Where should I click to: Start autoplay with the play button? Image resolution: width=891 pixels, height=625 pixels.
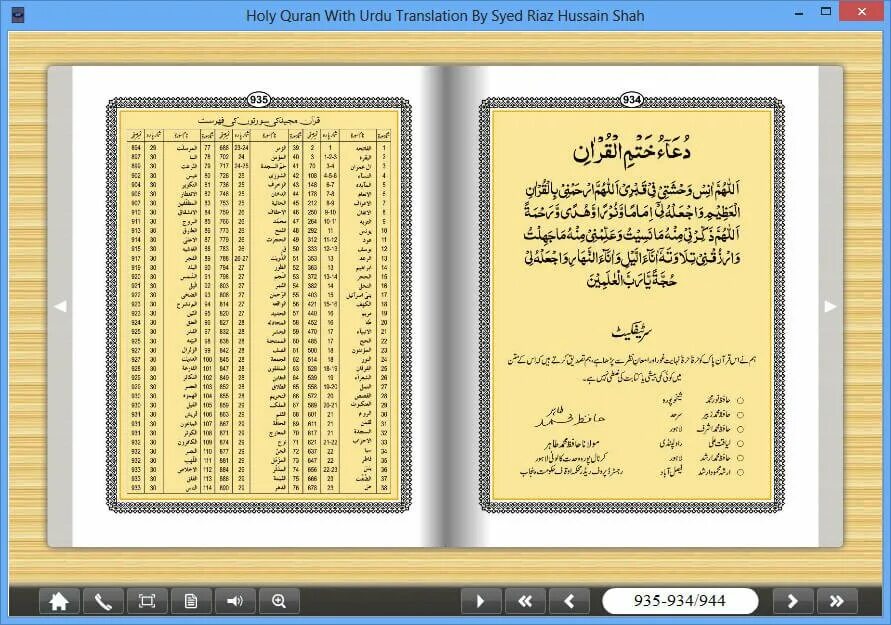(481, 601)
